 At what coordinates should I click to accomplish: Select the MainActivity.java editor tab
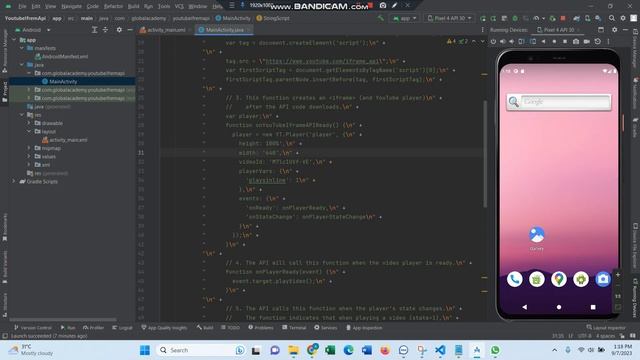coord(224,30)
